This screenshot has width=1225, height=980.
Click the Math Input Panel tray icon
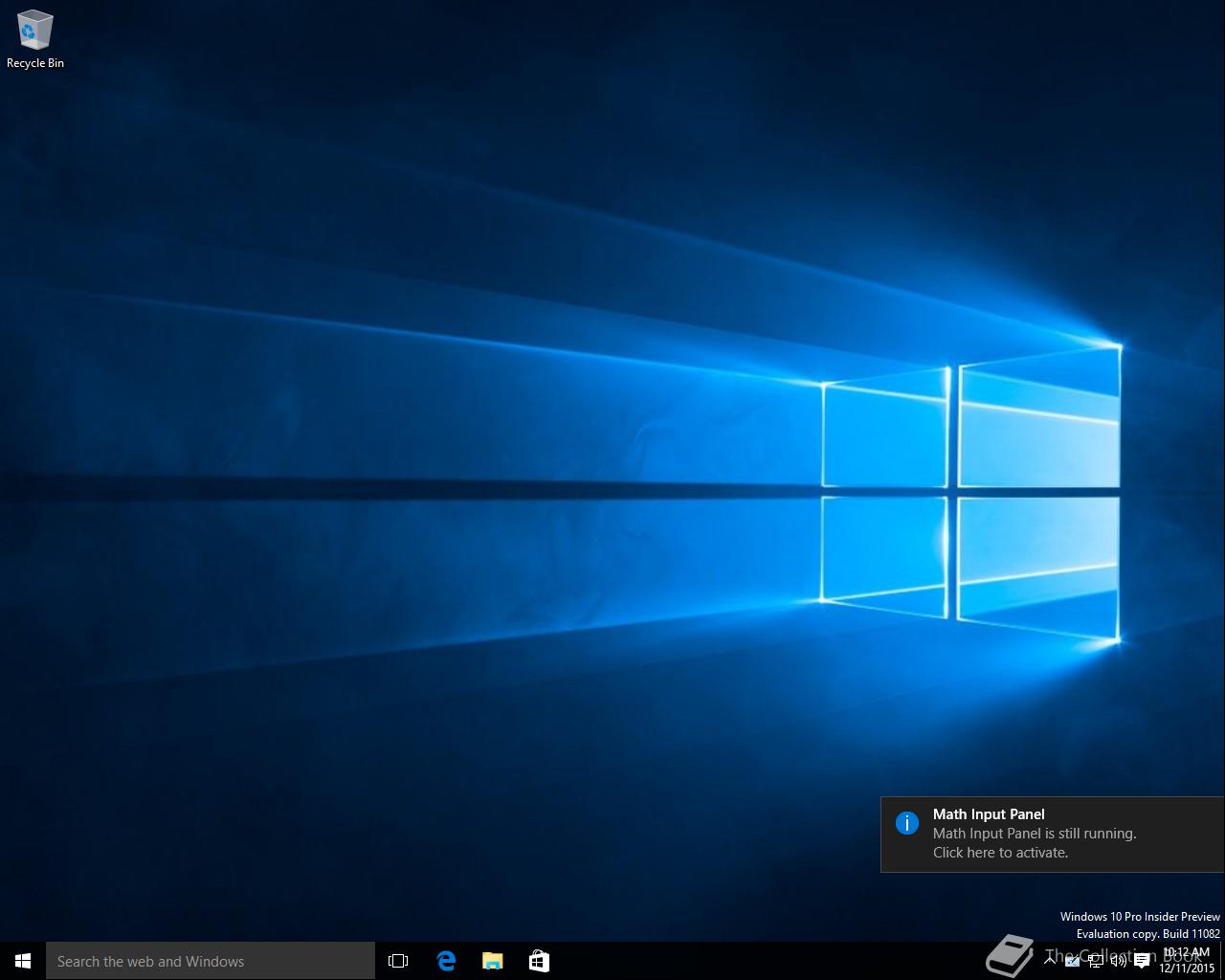(1072, 962)
